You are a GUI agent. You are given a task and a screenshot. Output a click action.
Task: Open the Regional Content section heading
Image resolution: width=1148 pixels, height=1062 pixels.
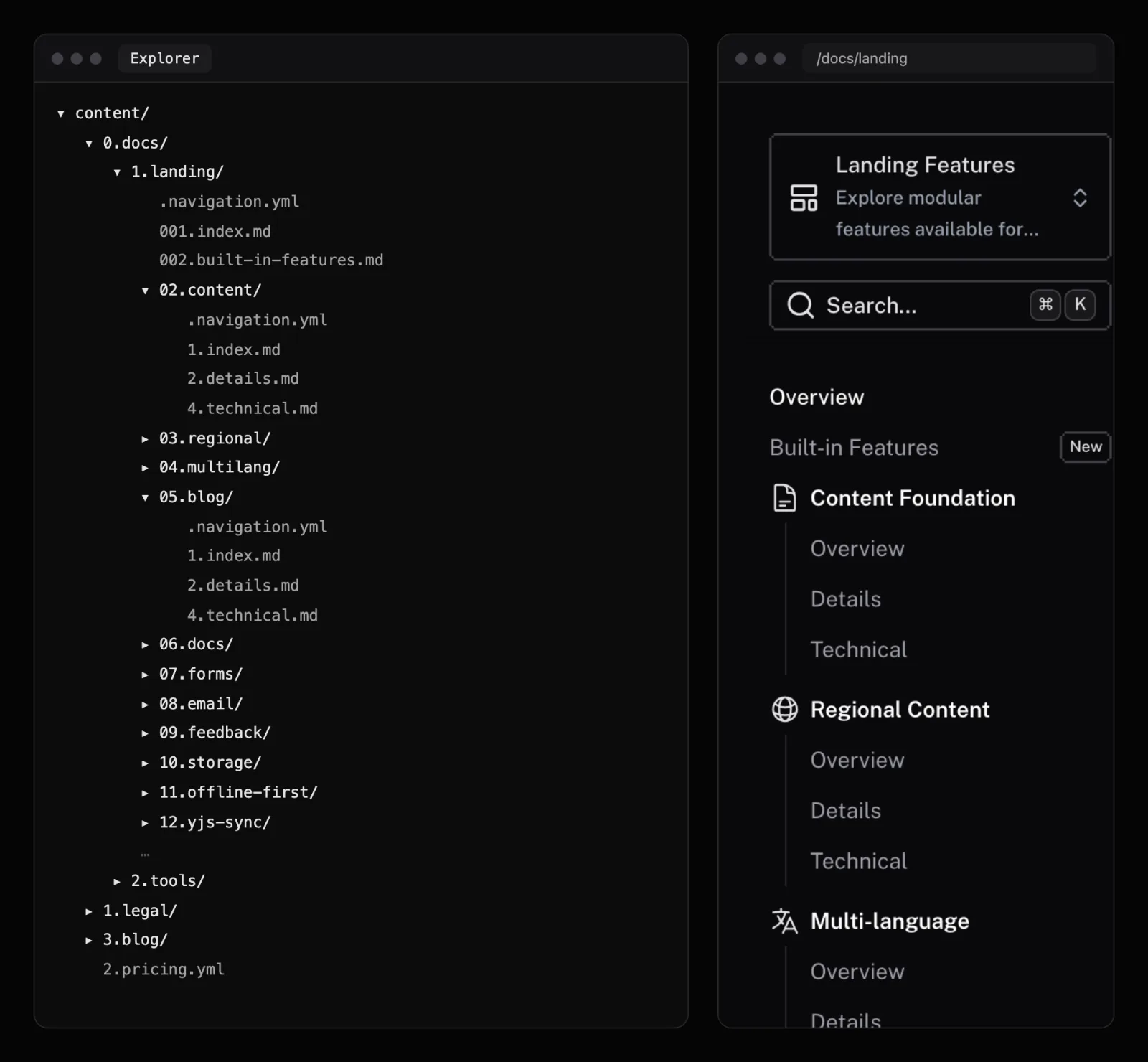pyautogui.click(x=900, y=710)
